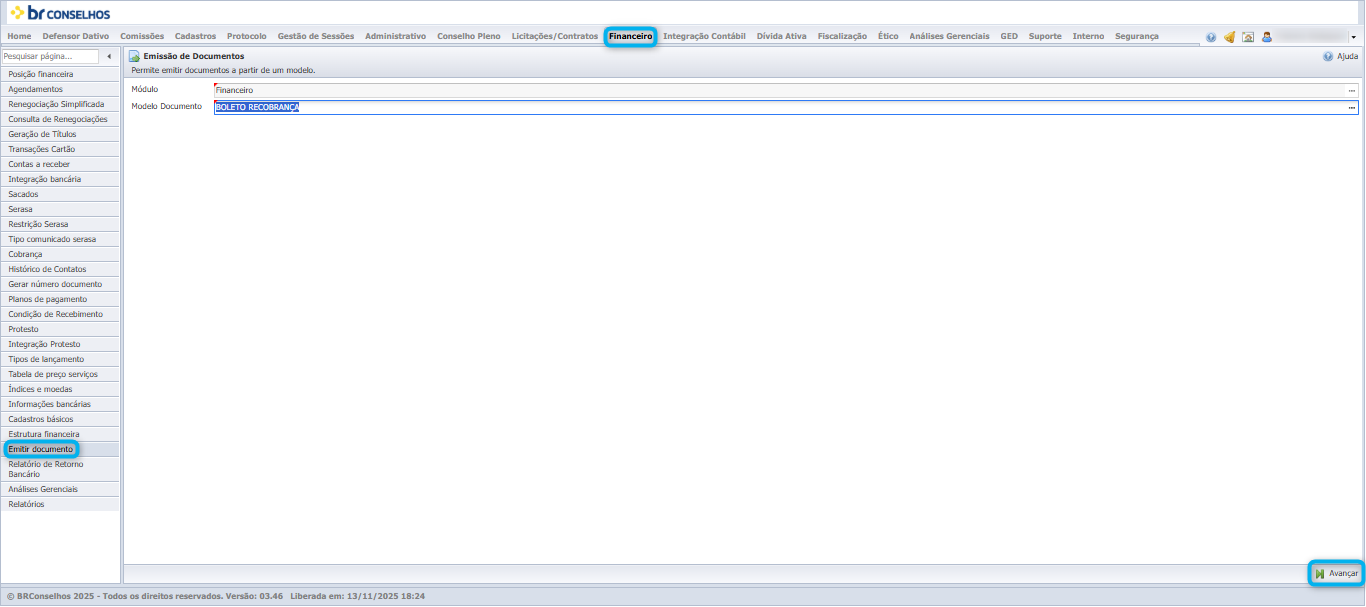Switch to the Dívida Ativa menu

781,36
